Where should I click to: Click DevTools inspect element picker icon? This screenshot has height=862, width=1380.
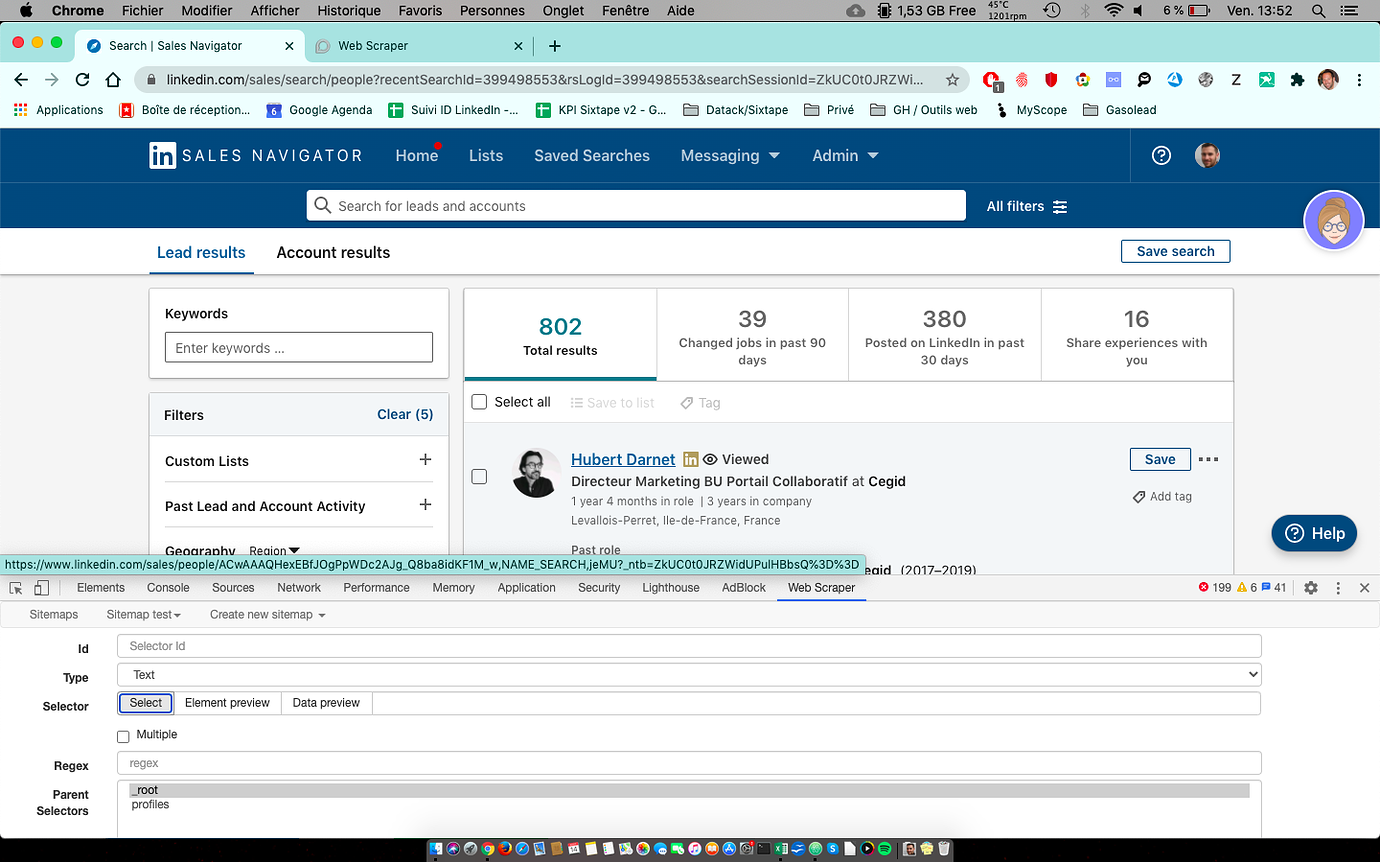[x=17, y=588]
